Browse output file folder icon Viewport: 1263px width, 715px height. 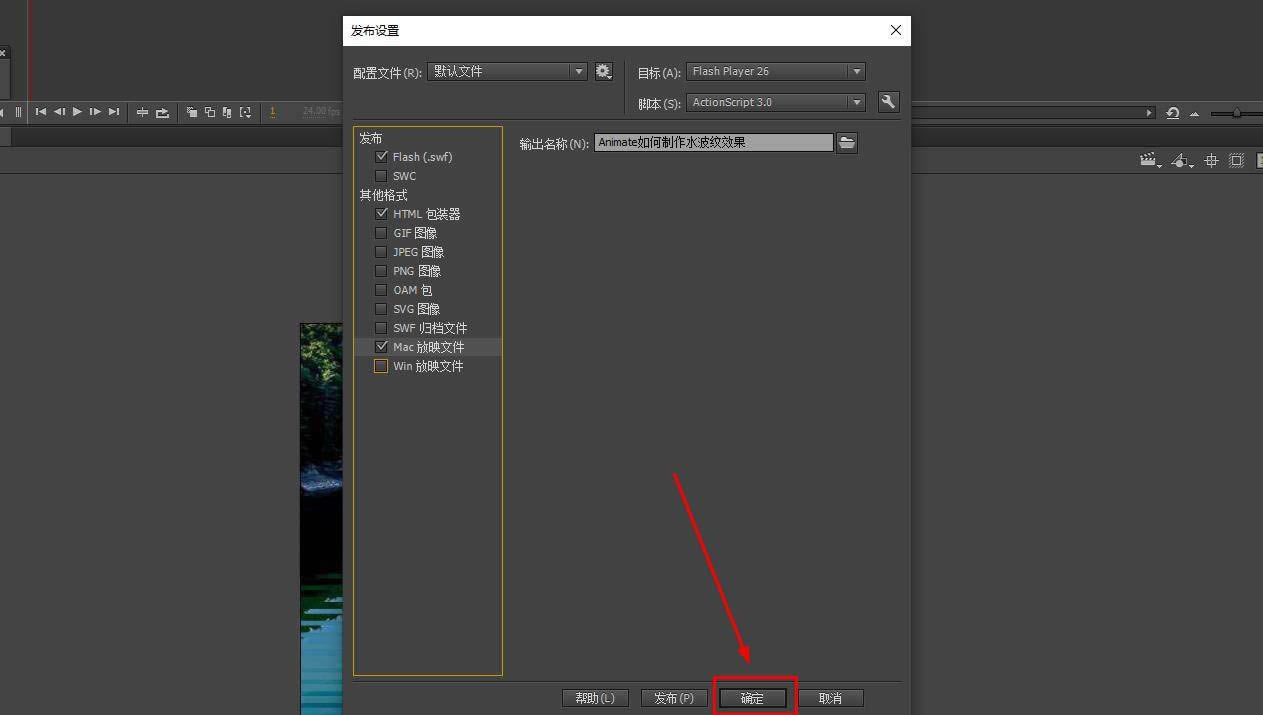(x=847, y=143)
